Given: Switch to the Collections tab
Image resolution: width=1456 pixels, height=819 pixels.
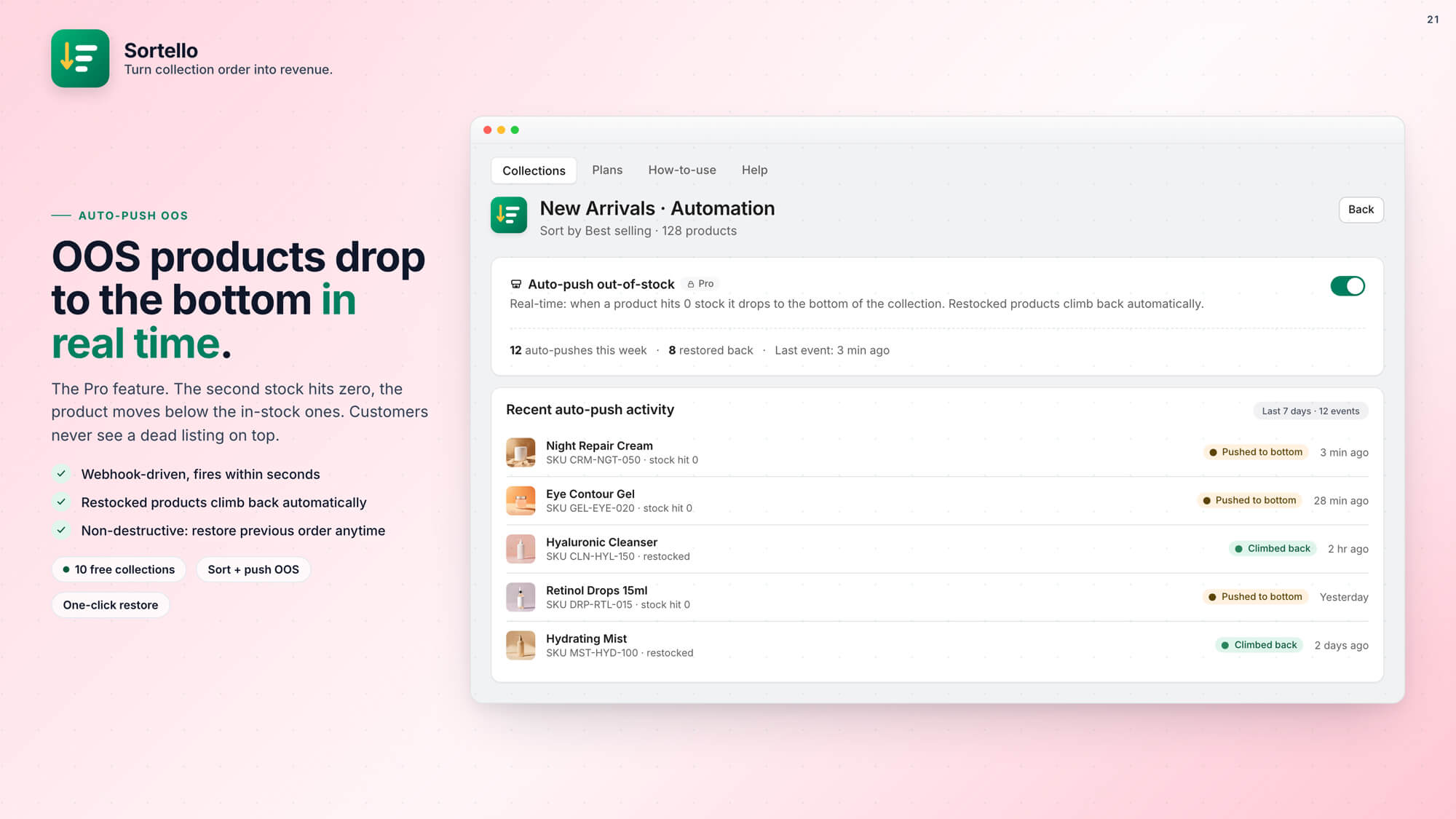Looking at the screenshot, I should (x=534, y=170).
